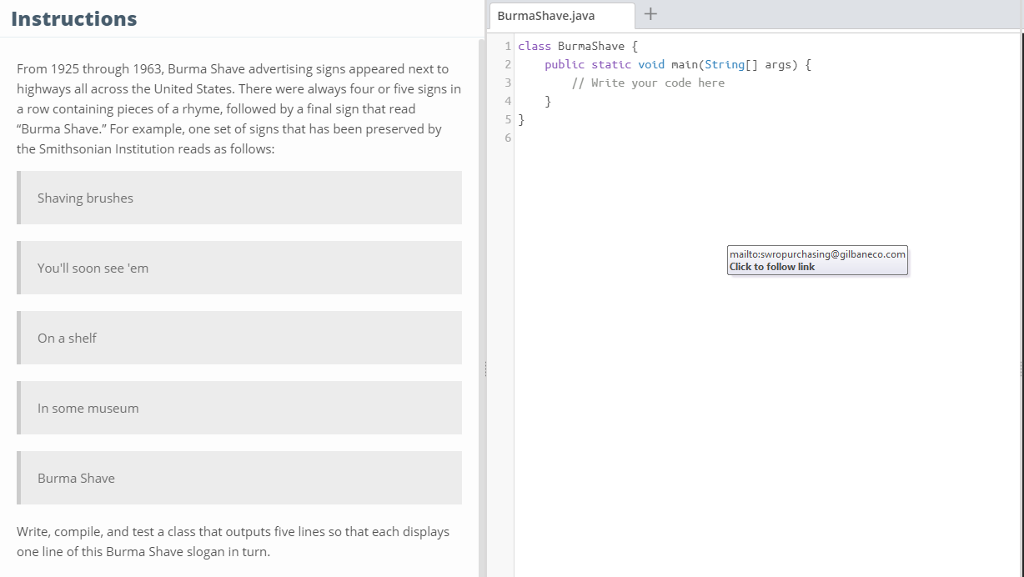Click the 'On a shelf' sign box
1024x577 pixels.
pos(237,337)
